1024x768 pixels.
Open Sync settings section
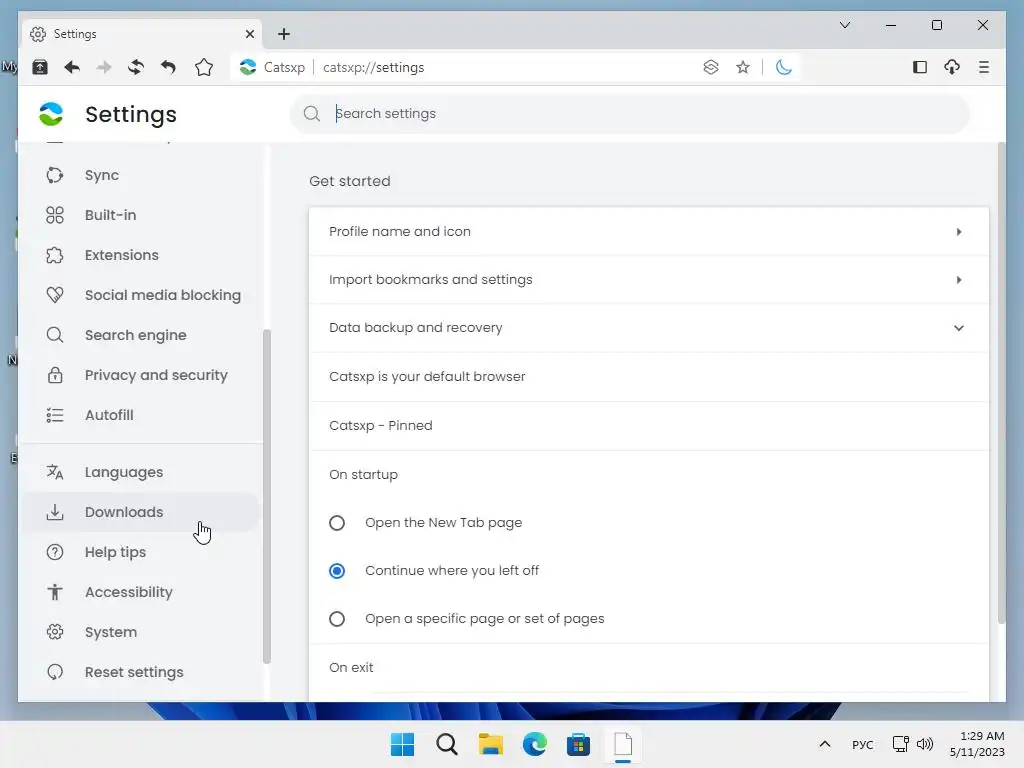(141, 175)
